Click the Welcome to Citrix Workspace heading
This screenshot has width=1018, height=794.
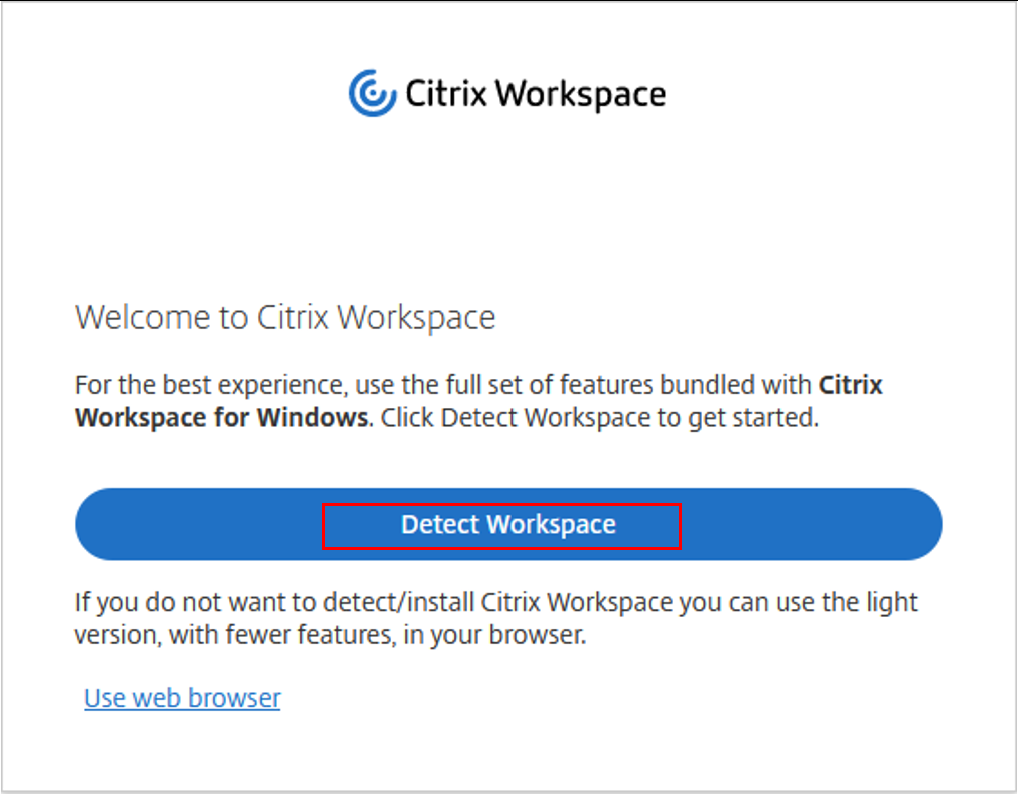[285, 317]
